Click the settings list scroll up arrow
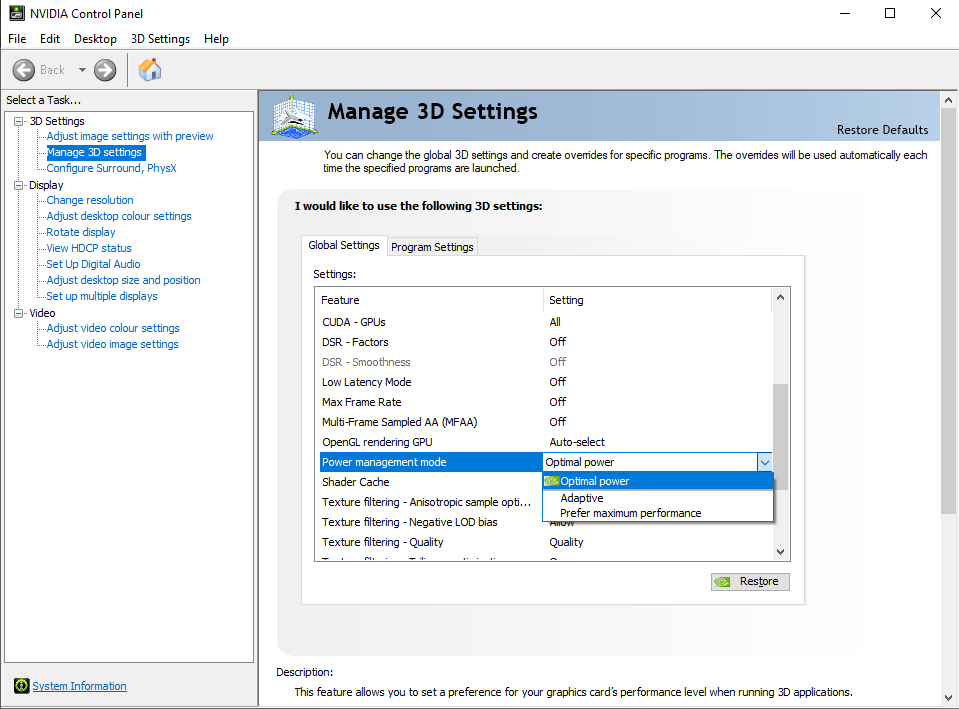The width and height of the screenshot is (959, 709). pos(780,297)
